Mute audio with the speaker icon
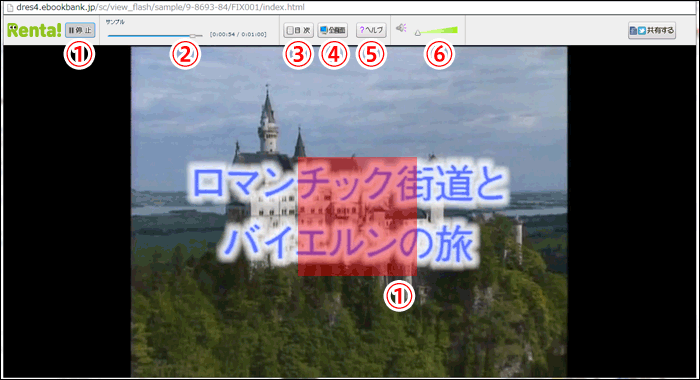 [401, 28]
